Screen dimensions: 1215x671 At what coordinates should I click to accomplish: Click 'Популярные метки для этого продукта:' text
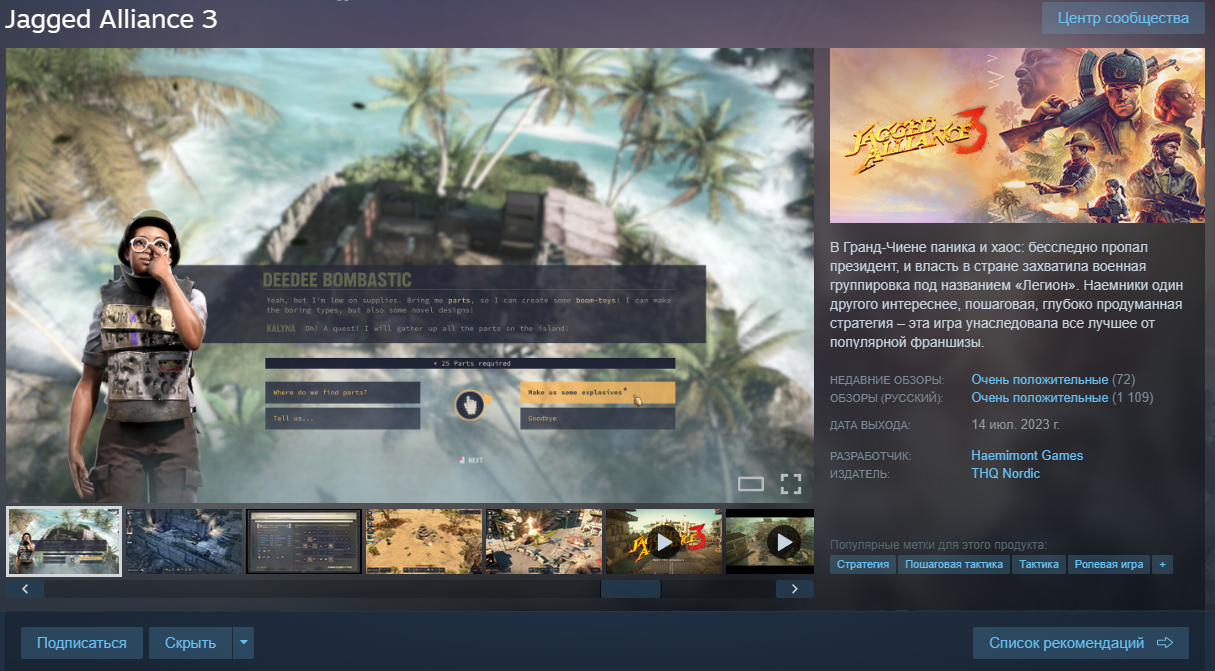(938, 545)
